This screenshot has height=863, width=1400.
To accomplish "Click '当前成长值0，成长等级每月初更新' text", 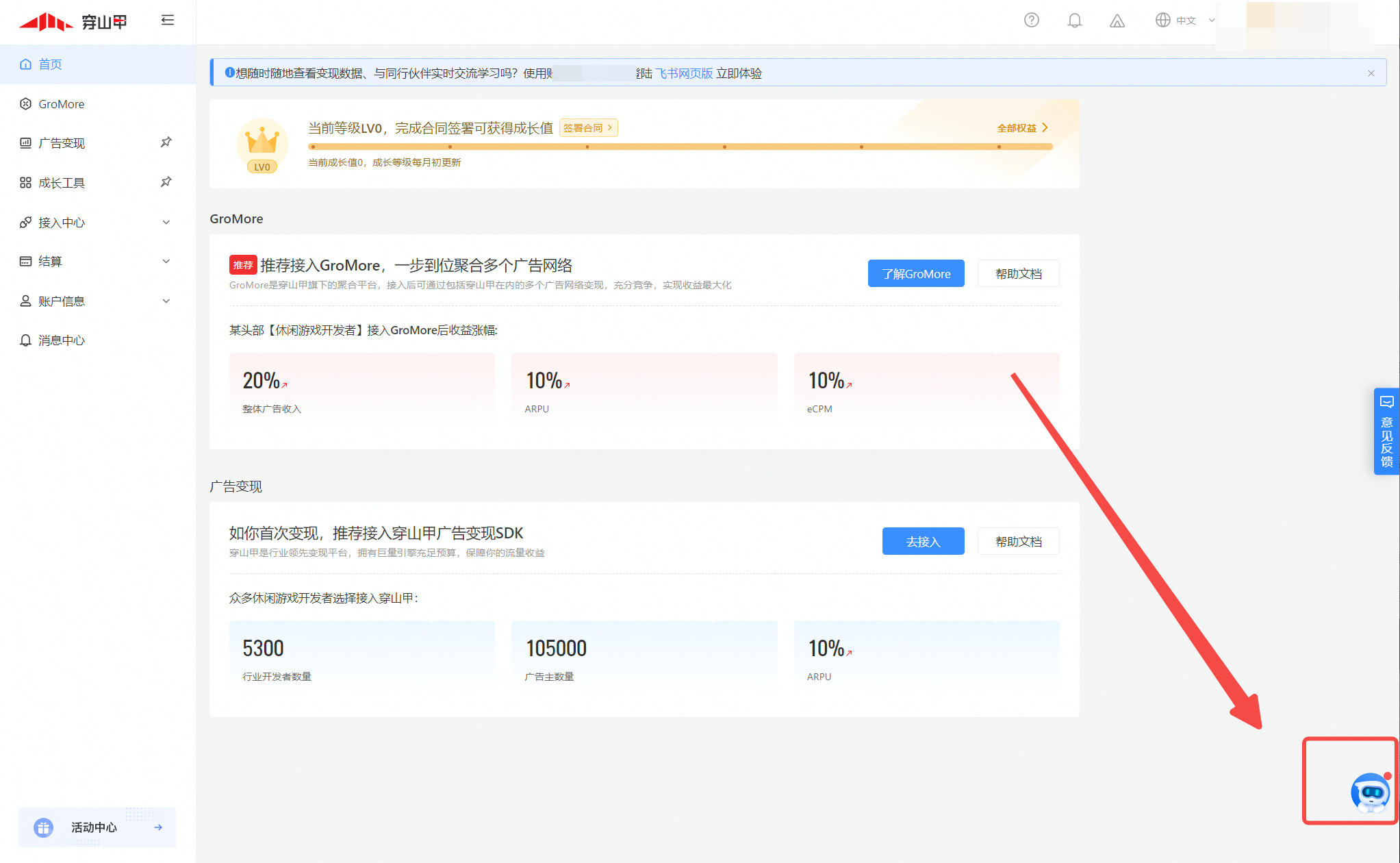I will (x=385, y=162).
